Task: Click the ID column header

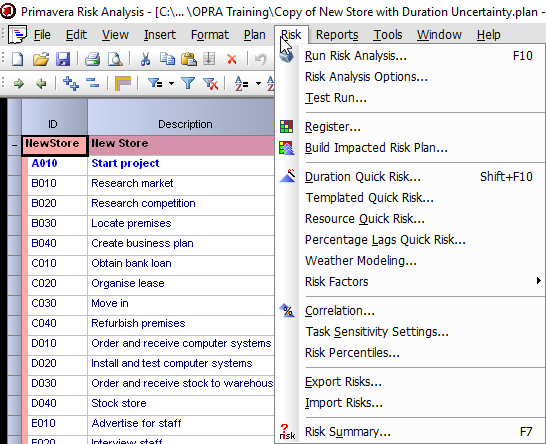Action: (x=54, y=117)
